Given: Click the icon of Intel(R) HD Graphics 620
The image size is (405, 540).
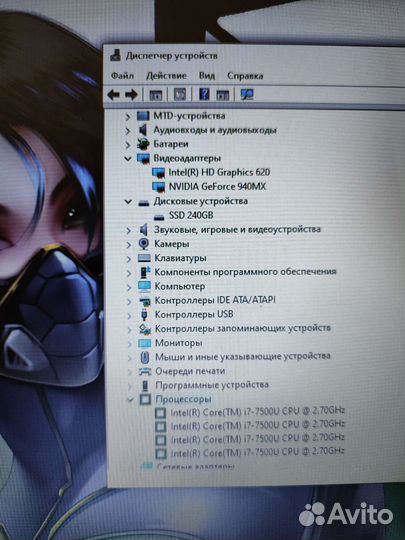Looking at the screenshot, I should pos(158,172).
